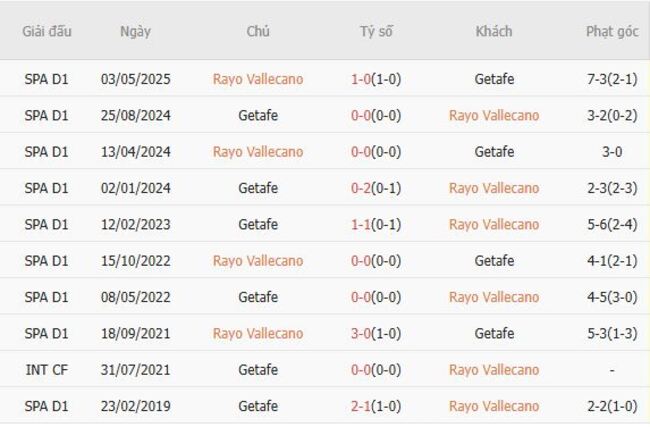Select the date 15/10/2022
The height and width of the screenshot is (427, 650).
pos(135,261)
